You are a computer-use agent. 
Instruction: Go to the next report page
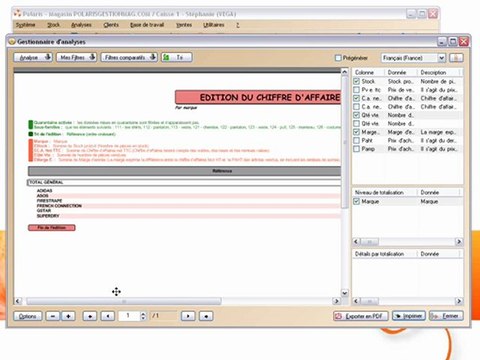[x=188, y=316]
